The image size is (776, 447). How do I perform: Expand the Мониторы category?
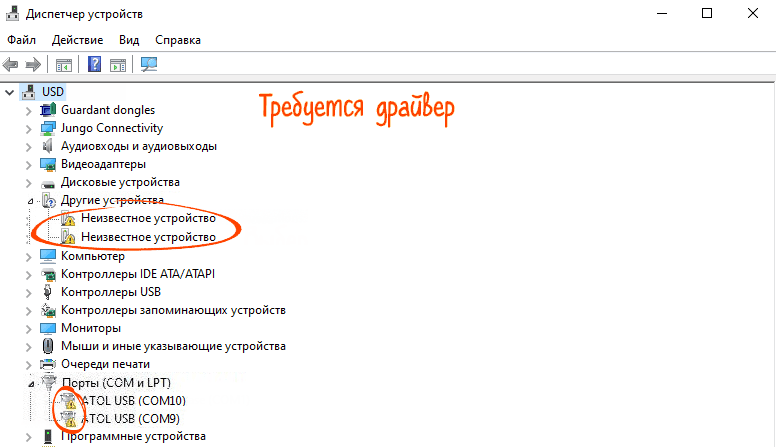28,329
